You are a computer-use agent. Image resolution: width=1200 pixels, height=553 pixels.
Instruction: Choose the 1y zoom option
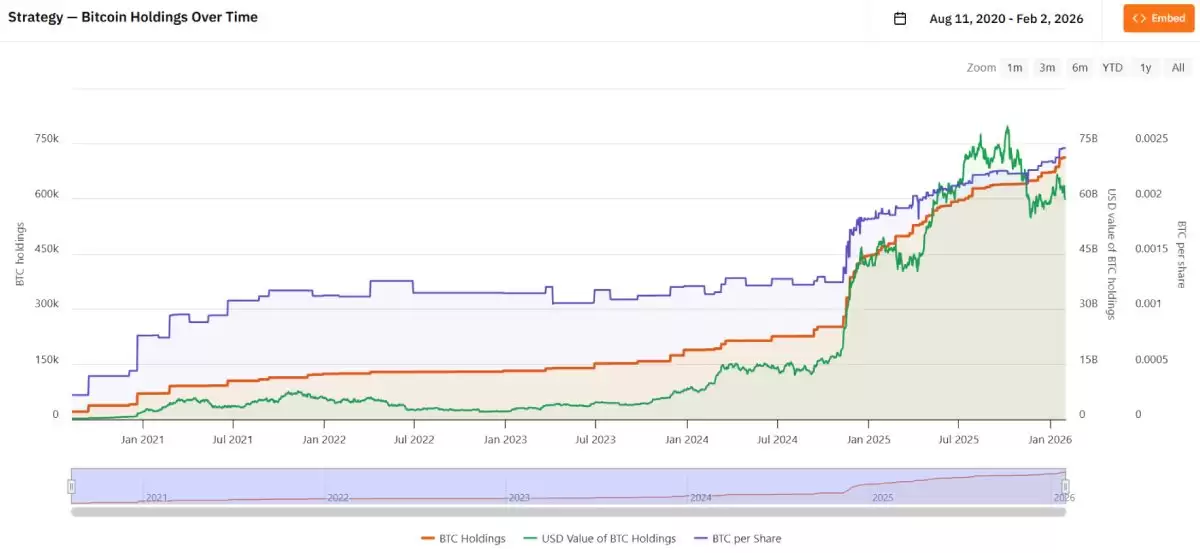pyautogui.click(x=1146, y=68)
